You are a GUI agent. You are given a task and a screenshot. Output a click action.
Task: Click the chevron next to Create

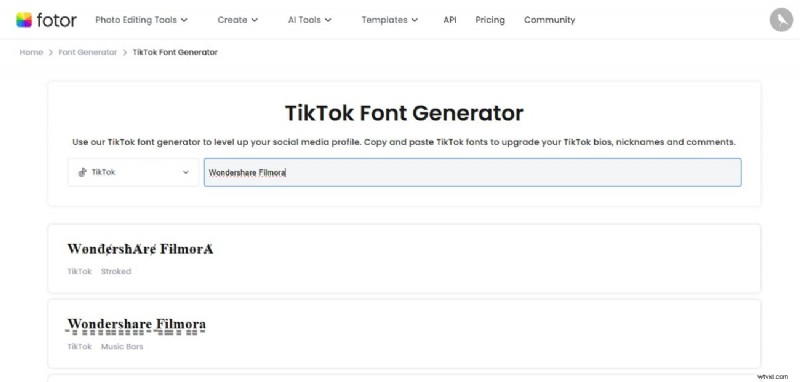coord(254,20)
